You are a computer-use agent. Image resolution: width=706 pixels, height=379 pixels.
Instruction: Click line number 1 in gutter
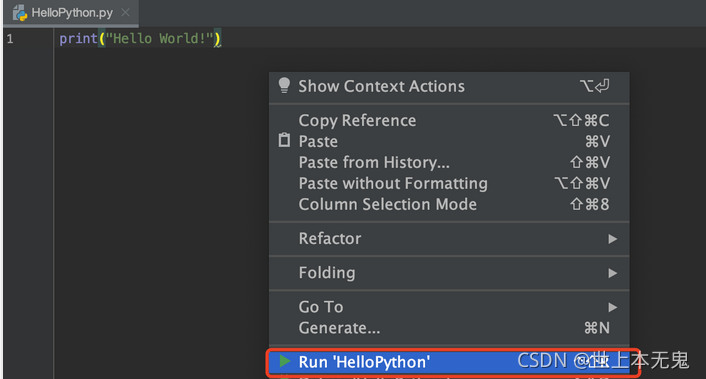[10, 39]
